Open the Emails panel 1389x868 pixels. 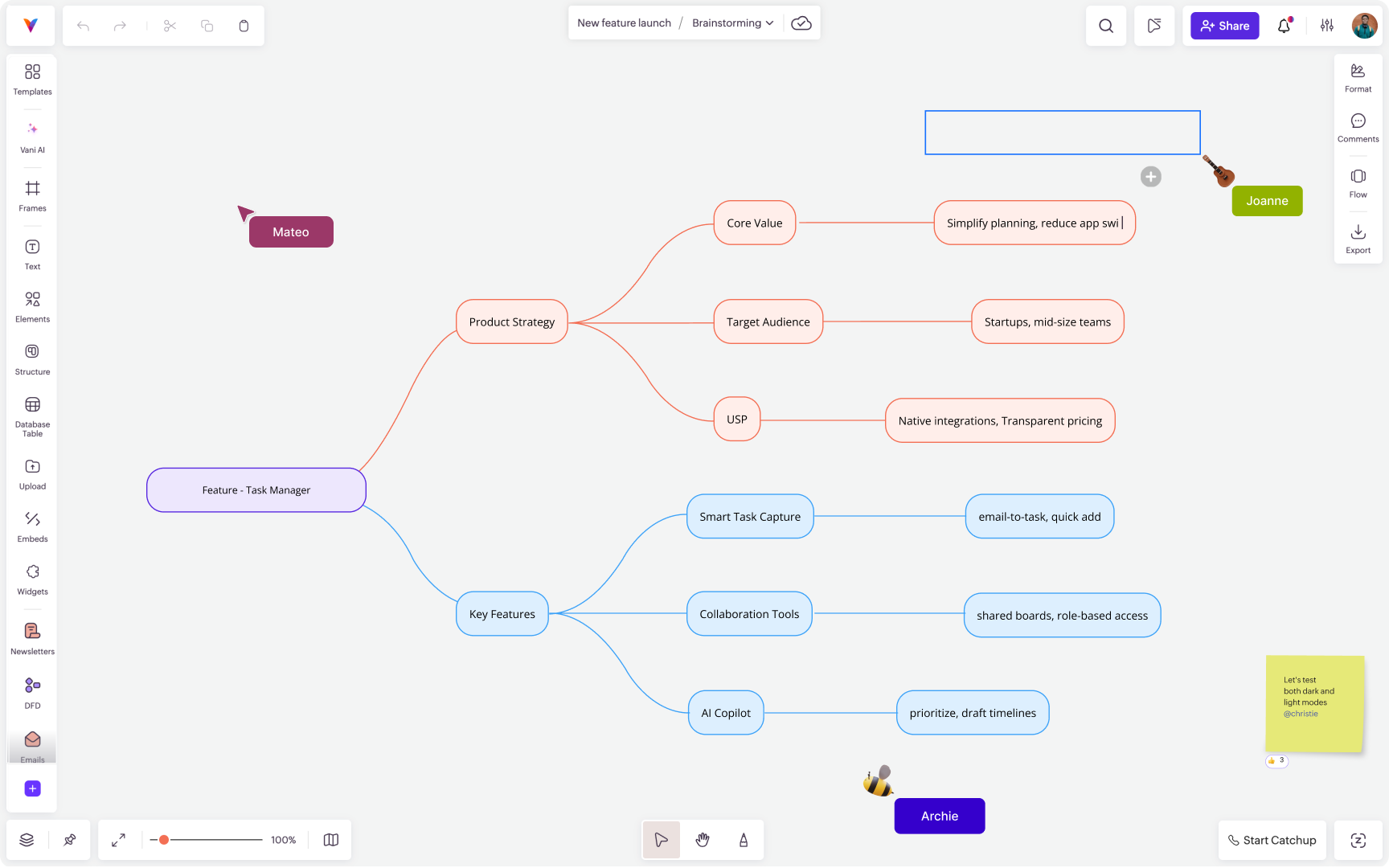(x=32, y=746)
